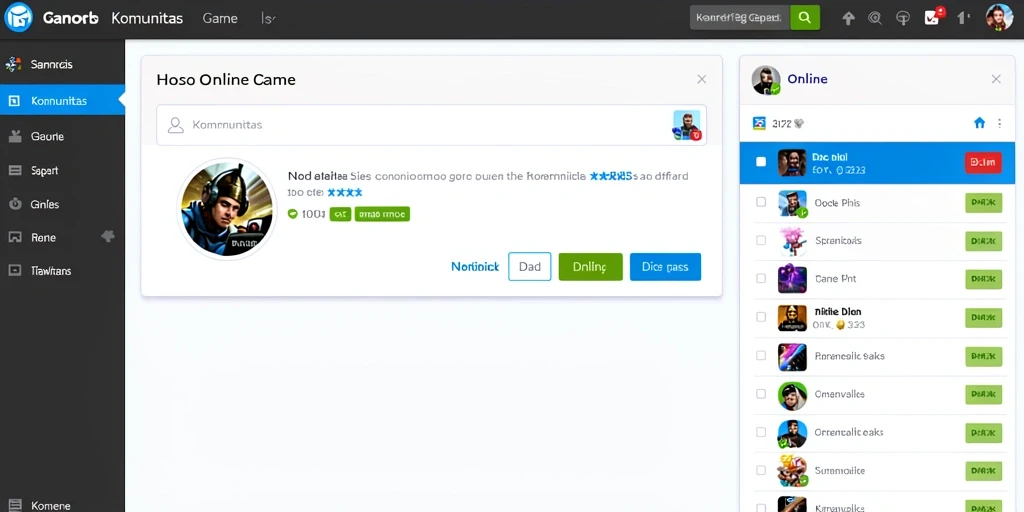Tick the checkbox next to Oocle Phis
Image resolution: width=1024 pixels, height=512 pixels.
tap(761, 202)
